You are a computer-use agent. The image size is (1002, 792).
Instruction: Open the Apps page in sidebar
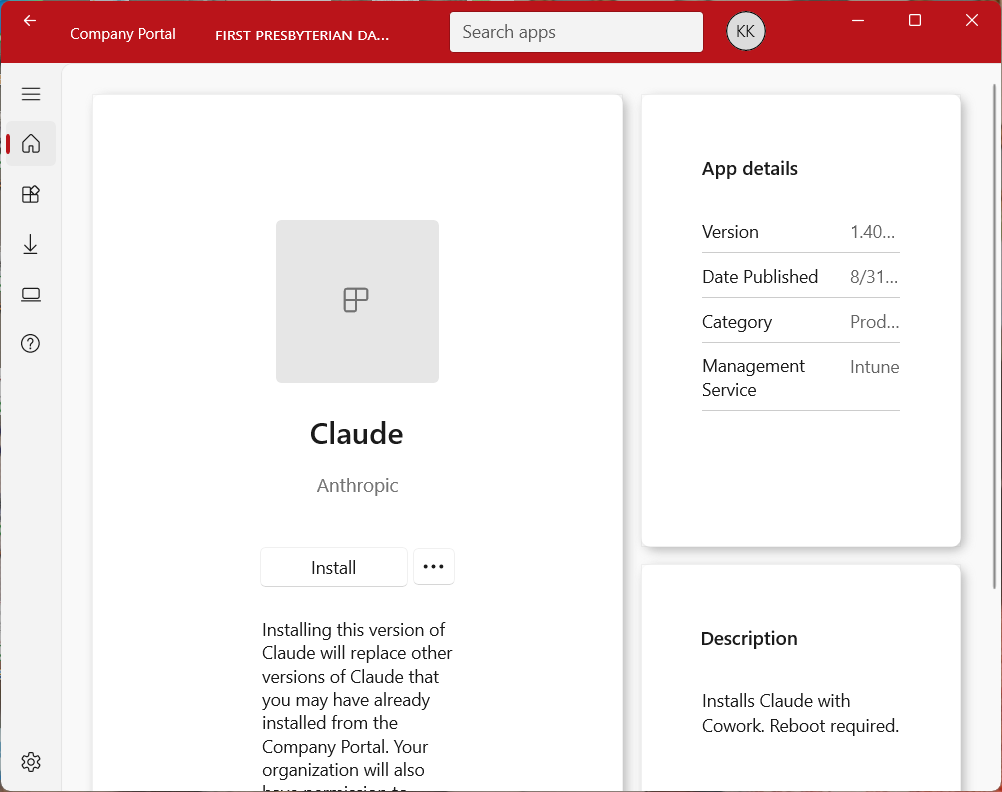click(x=31, y=194)
